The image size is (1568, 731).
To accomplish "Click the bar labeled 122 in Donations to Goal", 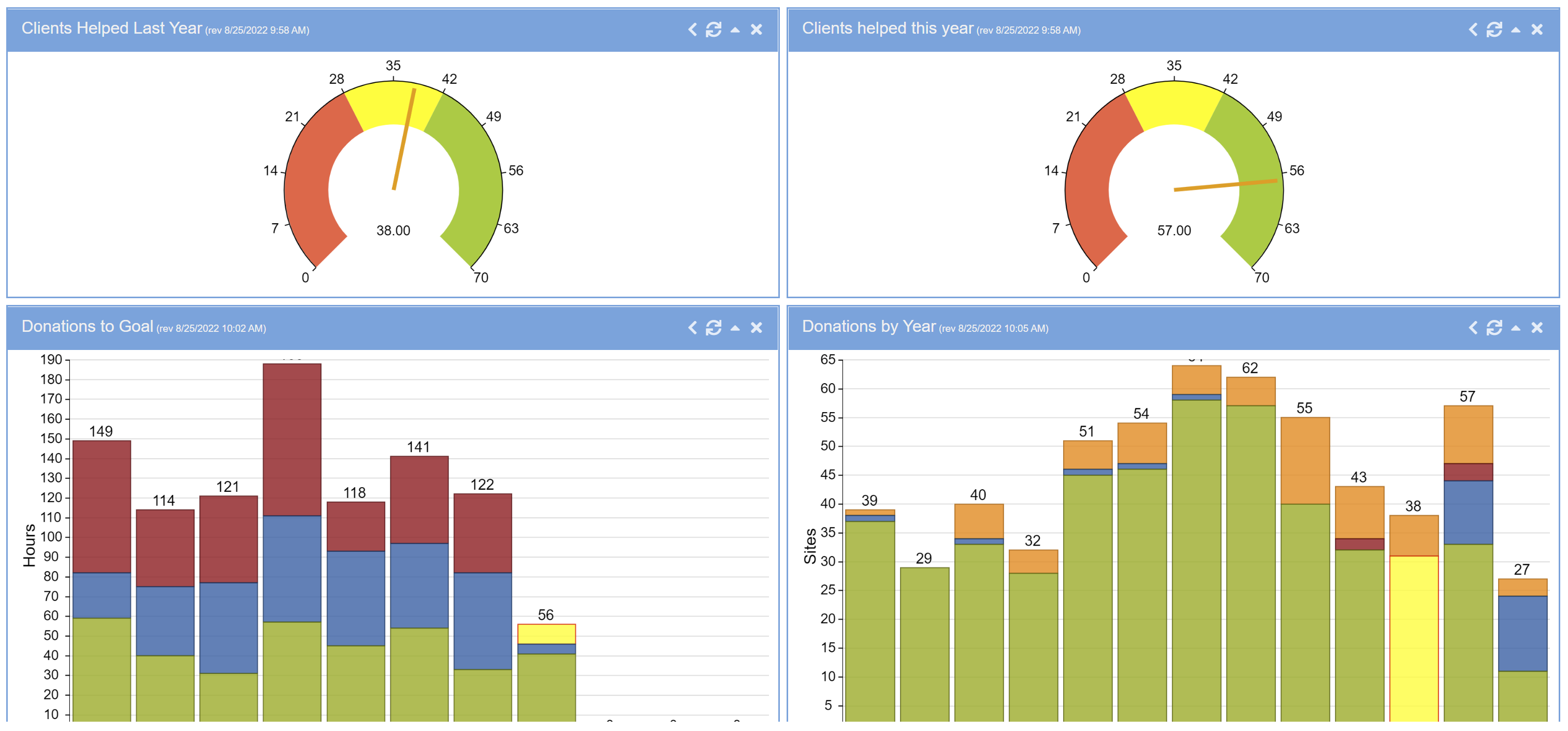I will (483, 607).
